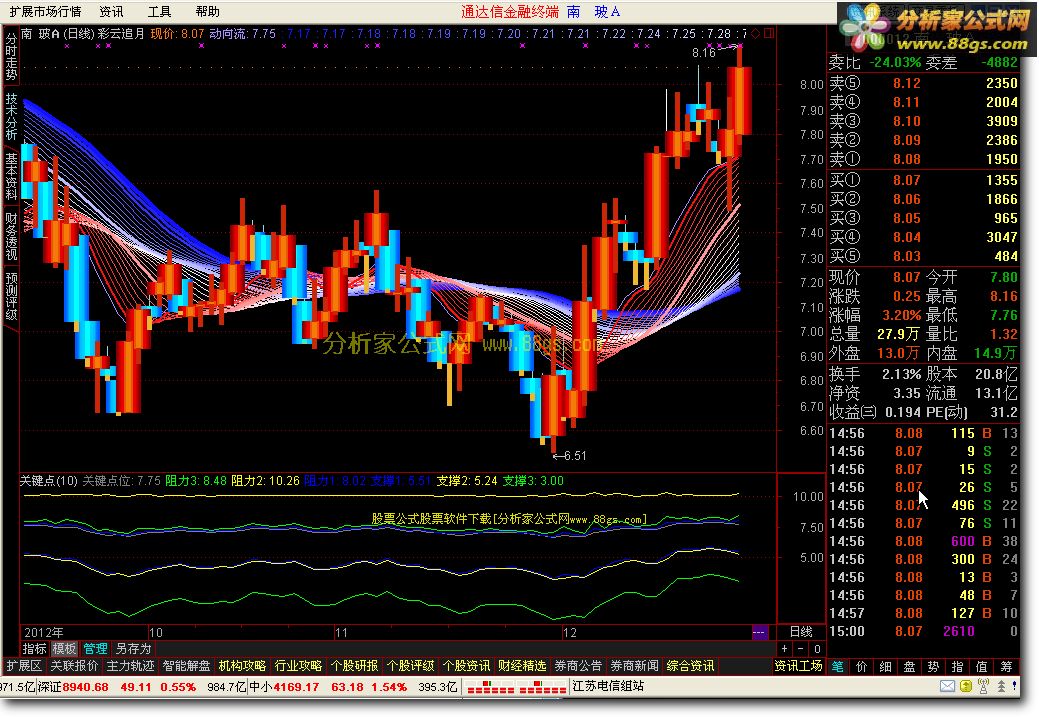Screen dimensions: 1039x717
Task: Select the 笔 tab in the quote panel
Action: coord(838,667)
